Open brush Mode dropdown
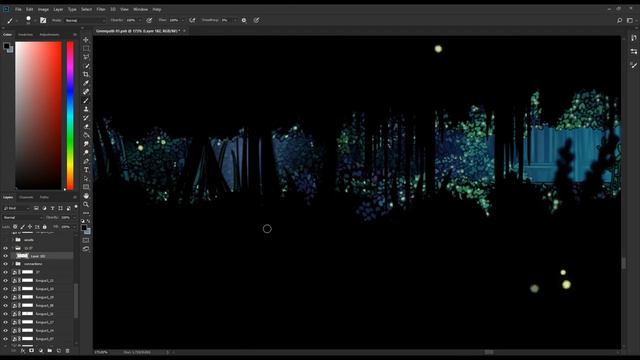The width and height of the screenshot is (640, 360). 85,20
